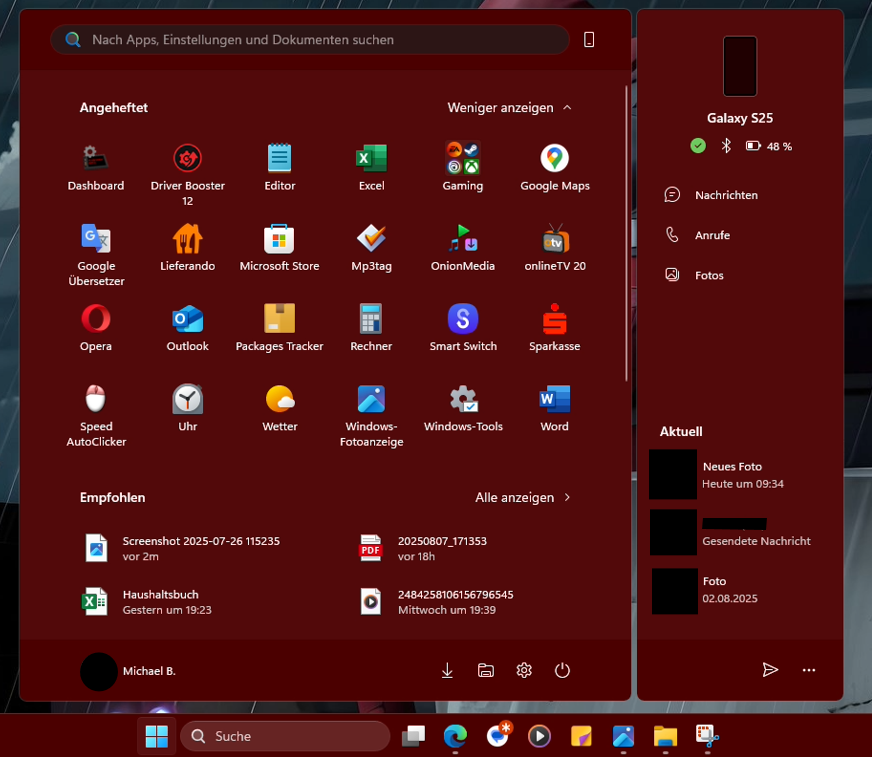
Task: Click the taskbar Suche search box
Action: (x=285, y=736)
